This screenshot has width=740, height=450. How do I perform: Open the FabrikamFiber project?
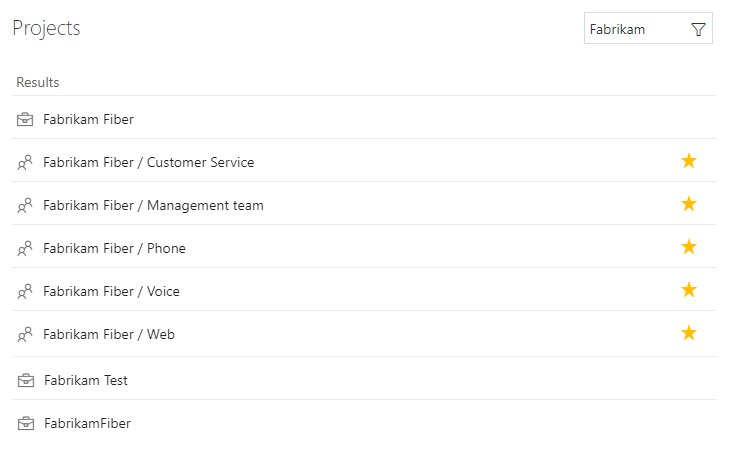[87, 423]
